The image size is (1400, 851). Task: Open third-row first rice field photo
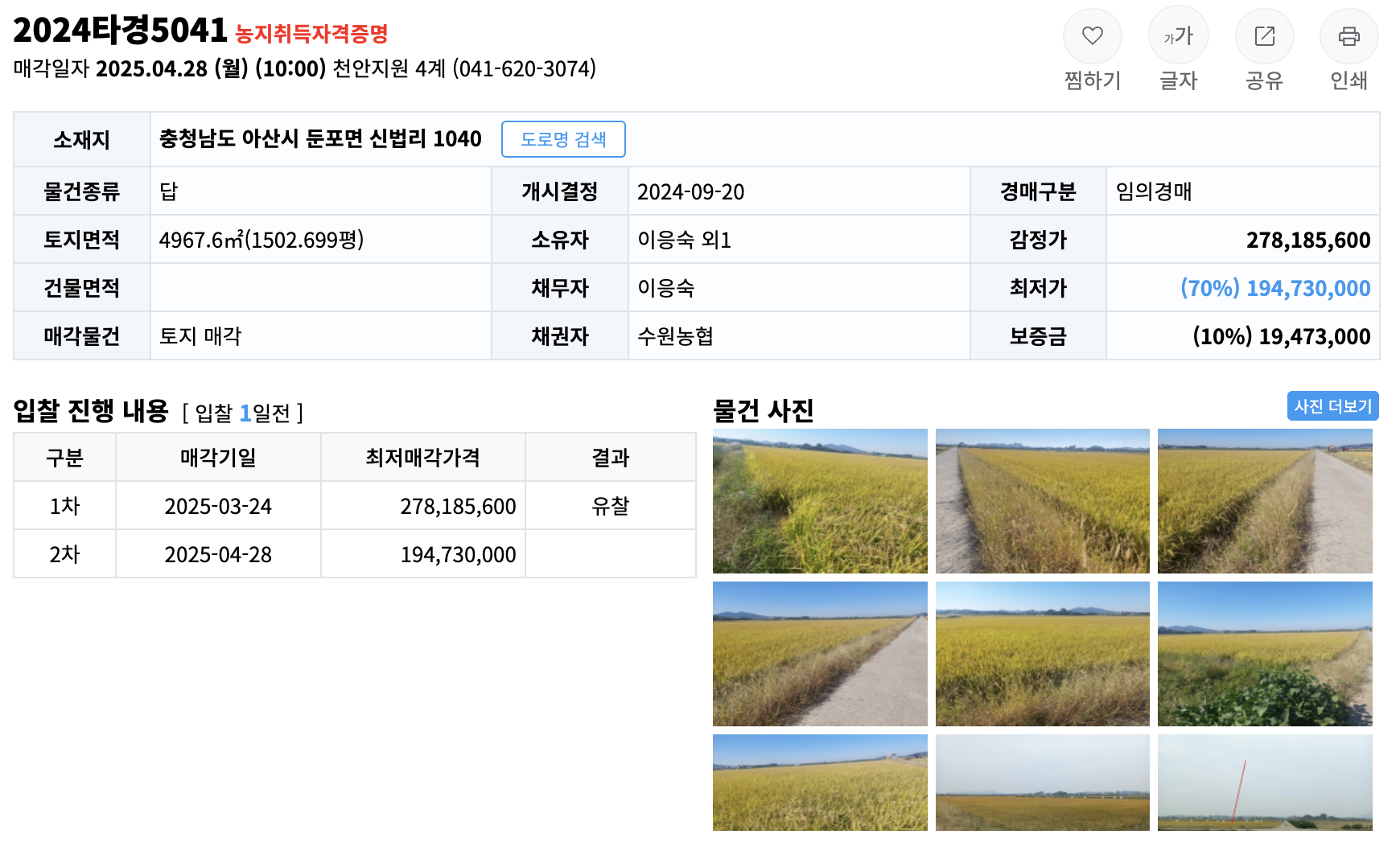point(820,783)
